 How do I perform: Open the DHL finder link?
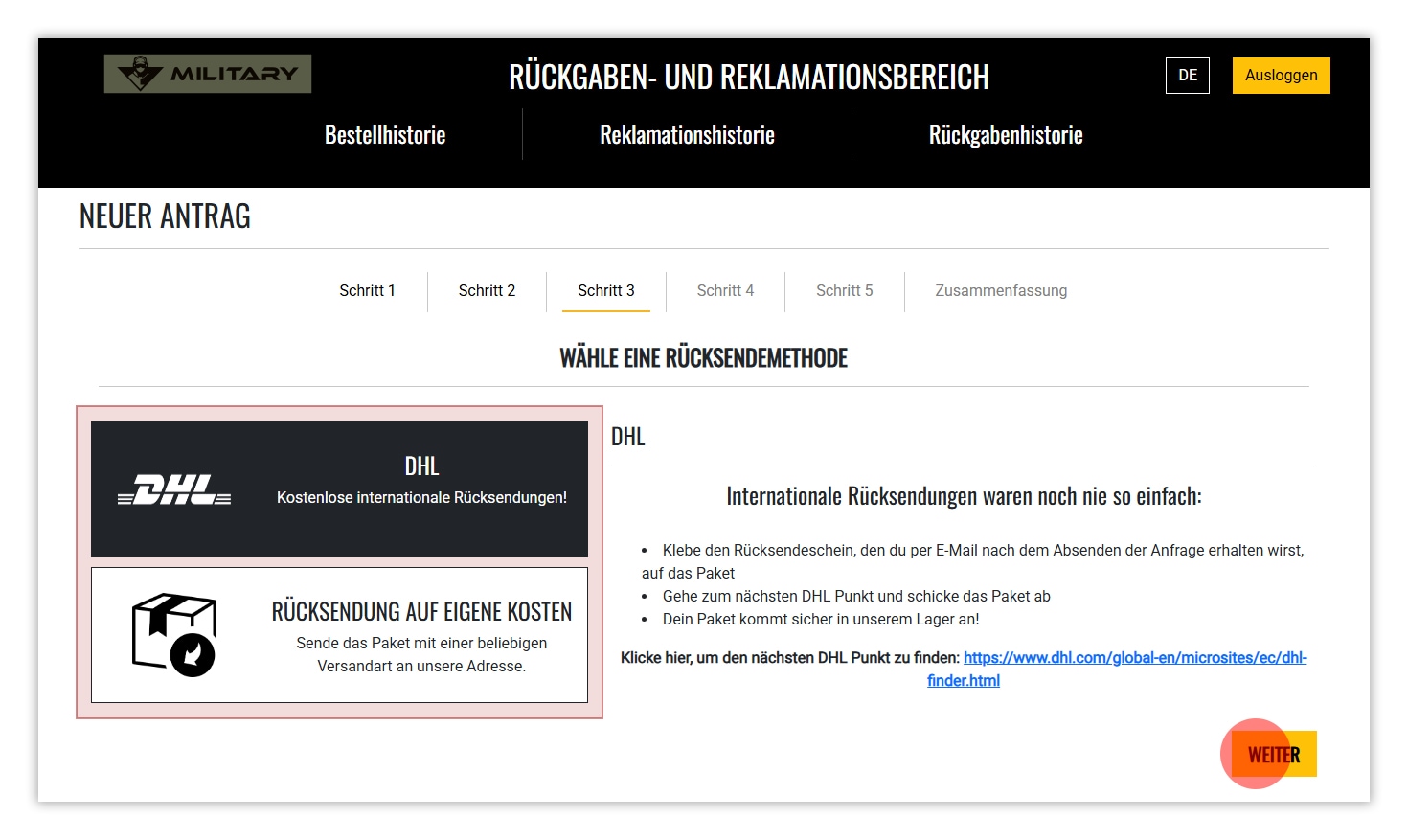(1134, 658)
